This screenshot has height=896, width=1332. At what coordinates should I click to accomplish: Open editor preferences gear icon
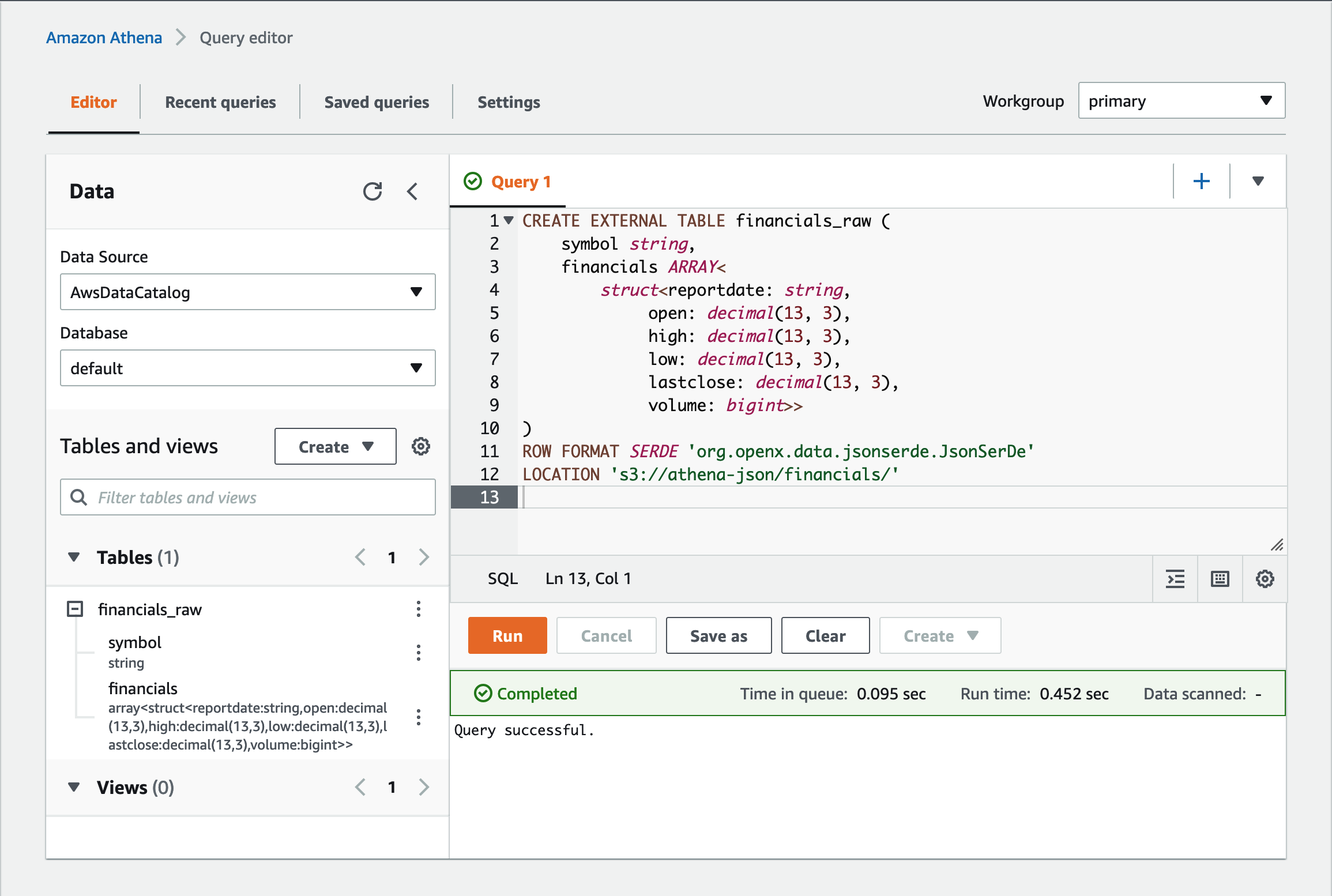(x=1265, y=578)
